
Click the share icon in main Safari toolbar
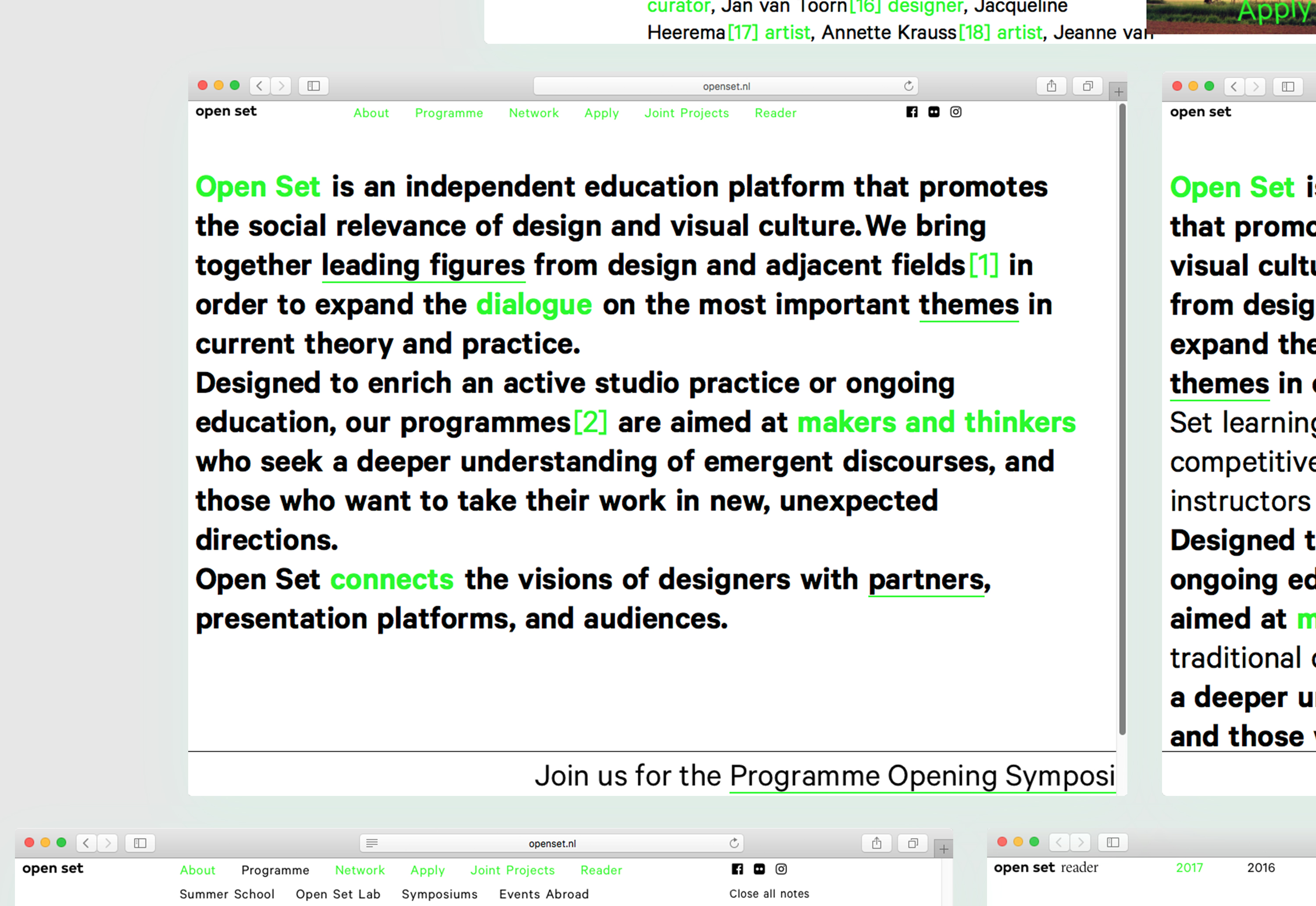coord(1051,86)
